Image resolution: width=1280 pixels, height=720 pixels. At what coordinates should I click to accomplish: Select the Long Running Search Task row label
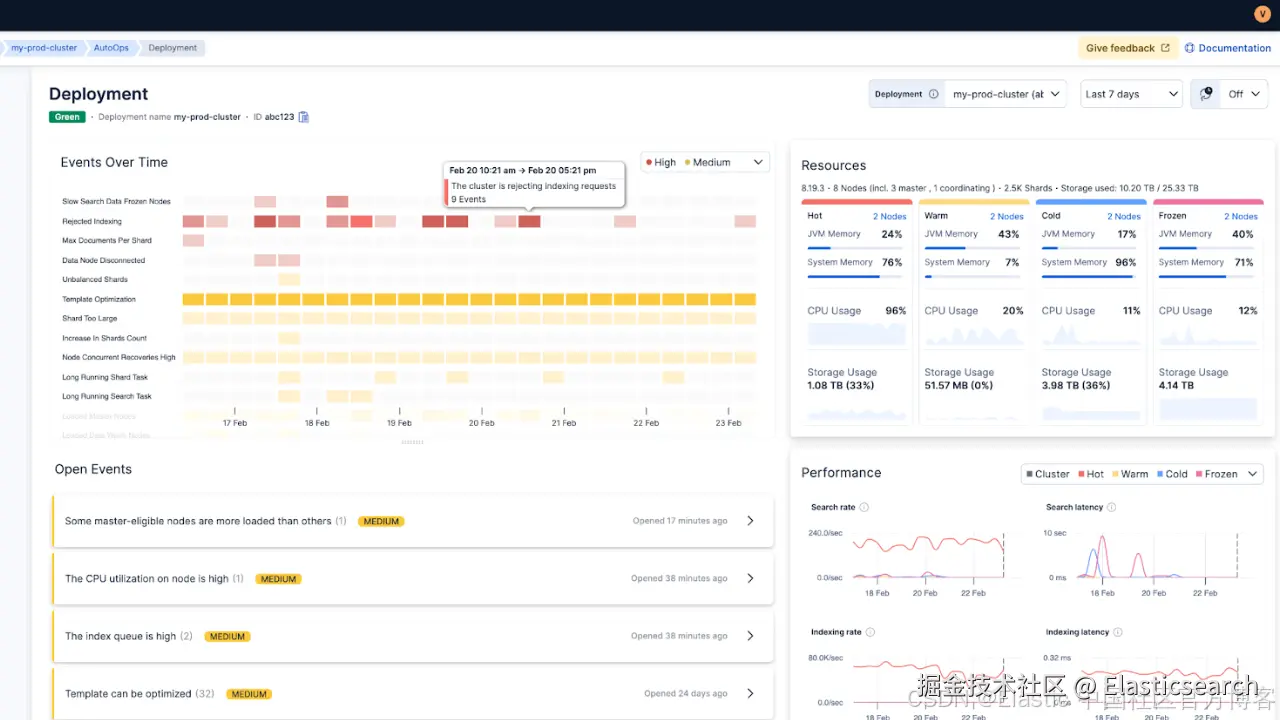click(x=107, y=396)
